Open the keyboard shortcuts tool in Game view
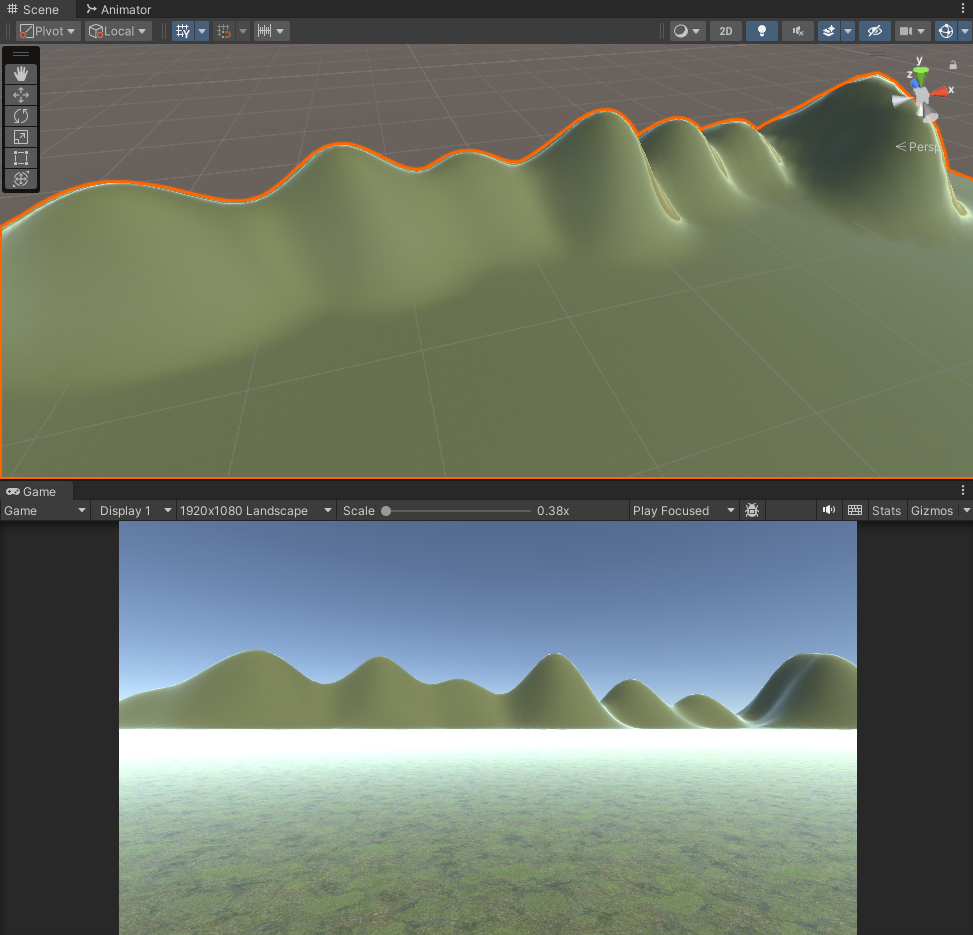 (x=855, y=510)
